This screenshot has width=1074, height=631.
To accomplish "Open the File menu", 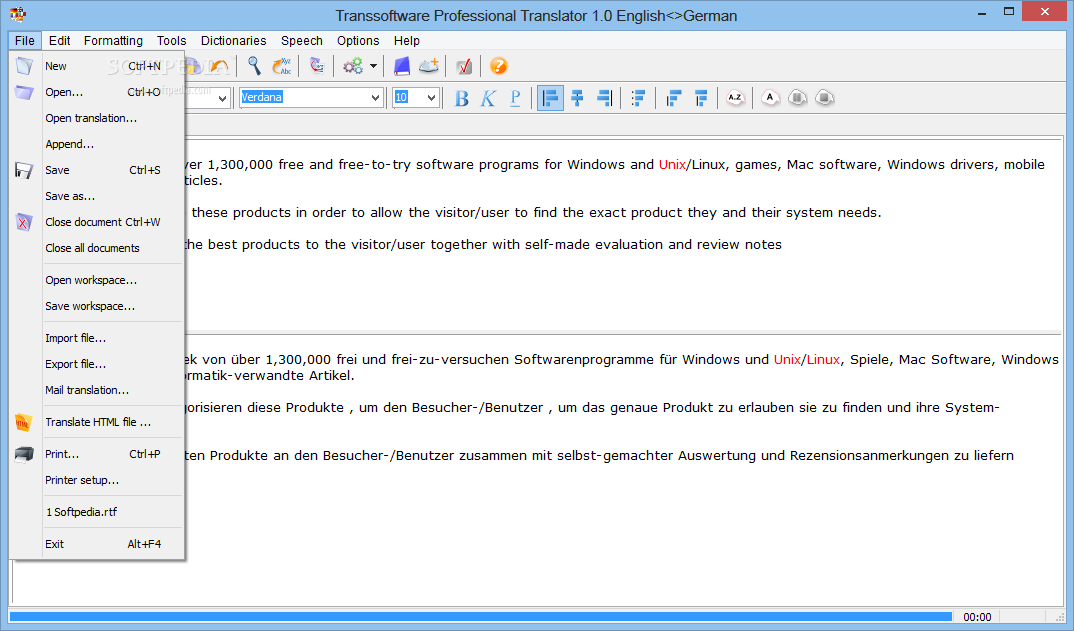I will coord(25,40).
